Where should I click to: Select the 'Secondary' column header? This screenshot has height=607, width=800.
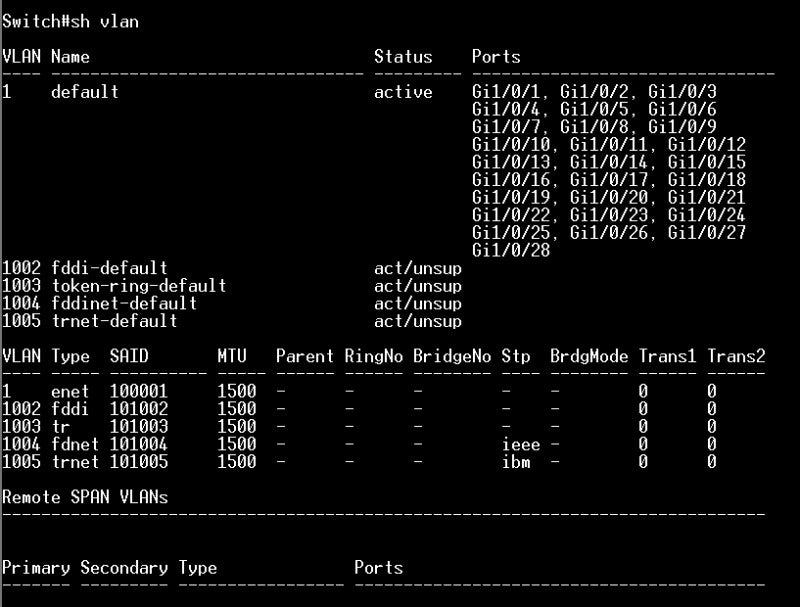(124, 567)
